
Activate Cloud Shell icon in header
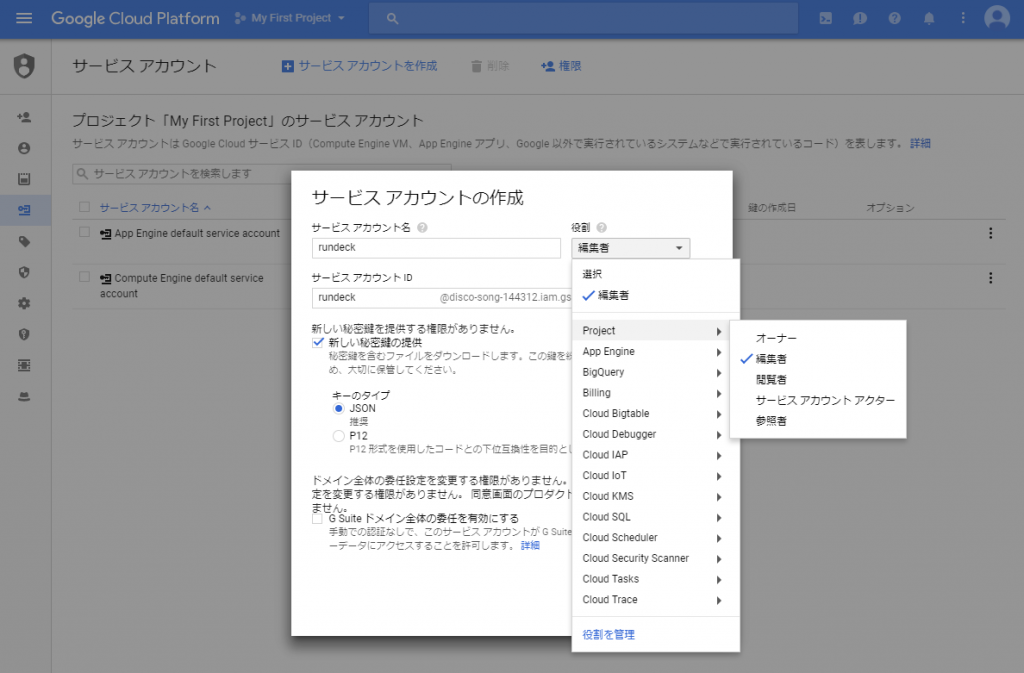click(825, 18)
